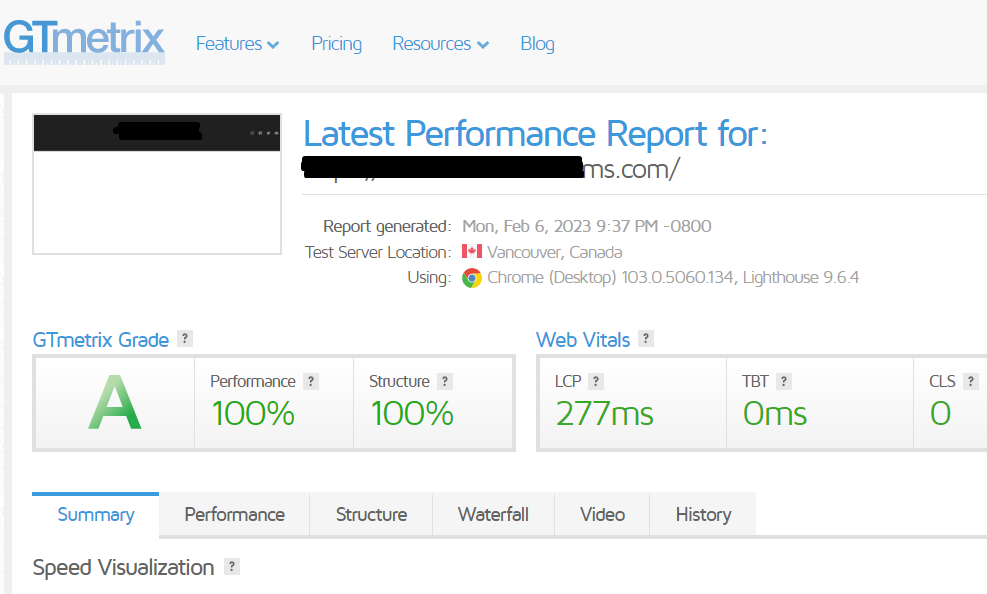Select the Video tab
This screenshot has height=594, width=987.
point(601,514)
